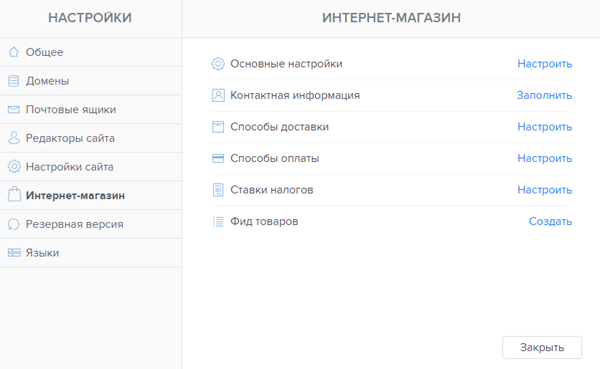This screenshot has height=369, width=600.
Task: Click the envelope icon beside Почтовые ящики
Action: coord(14,110)
